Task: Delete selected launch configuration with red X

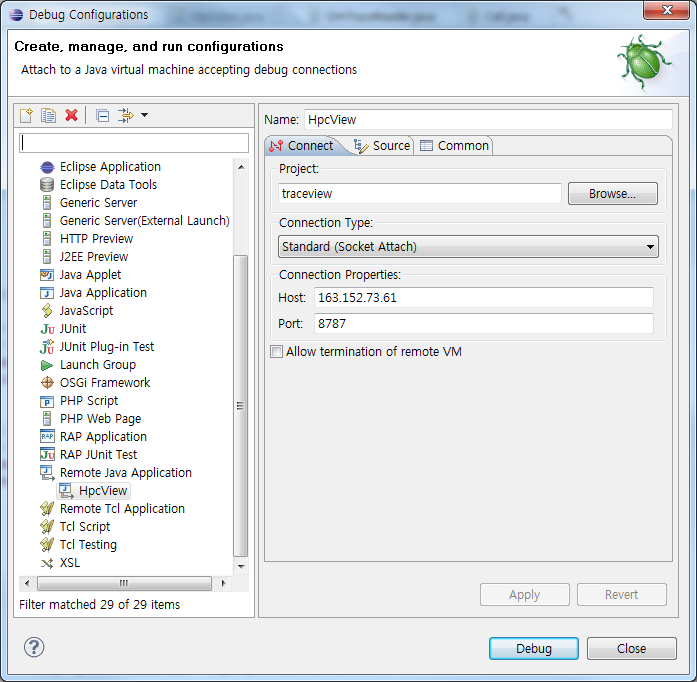Action: pos(71,116)
